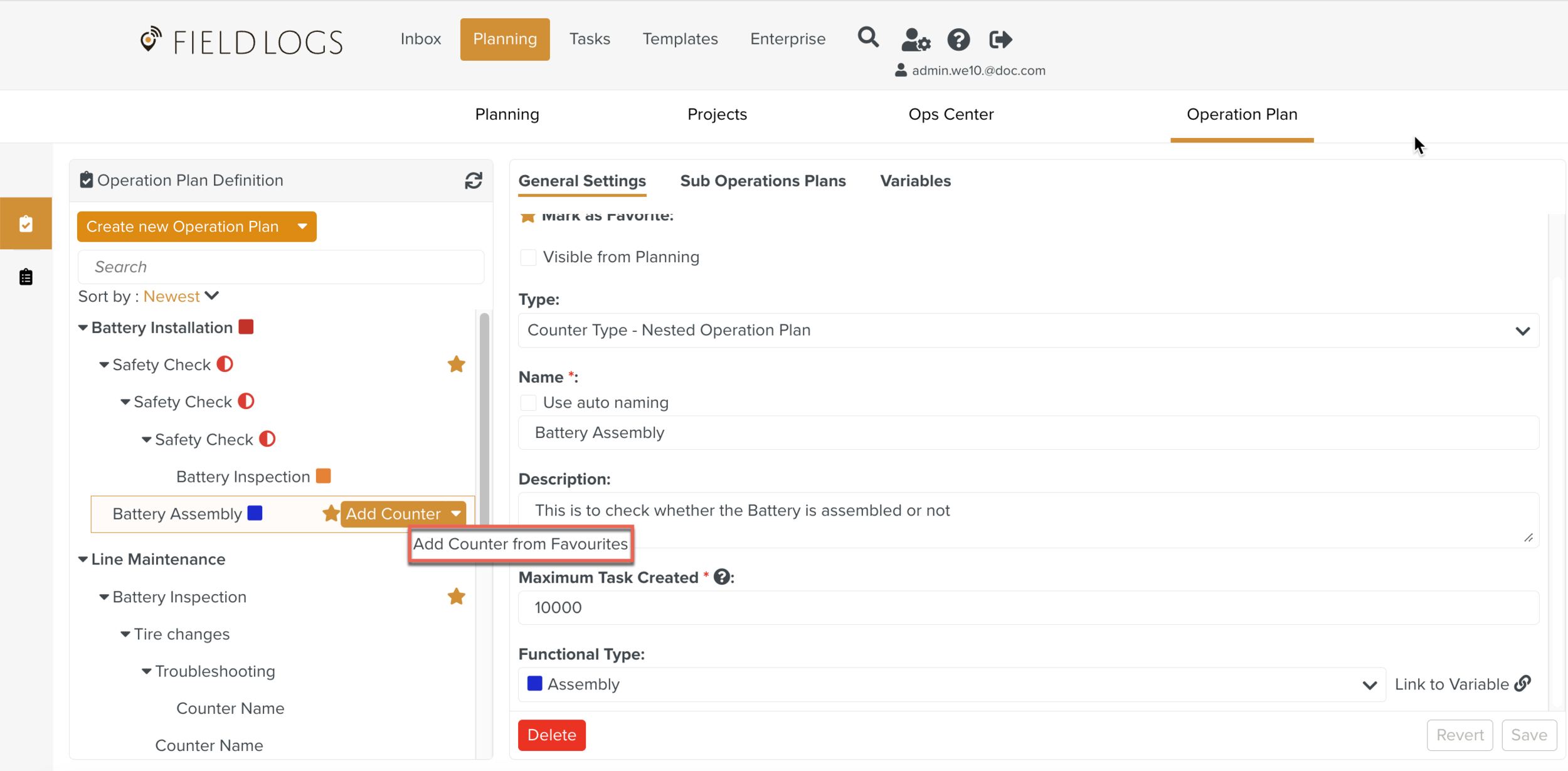Viewport: 1568px width, 771px height.
Task: Open the counter Type dropdown
Action: (x=1028, y=330)
